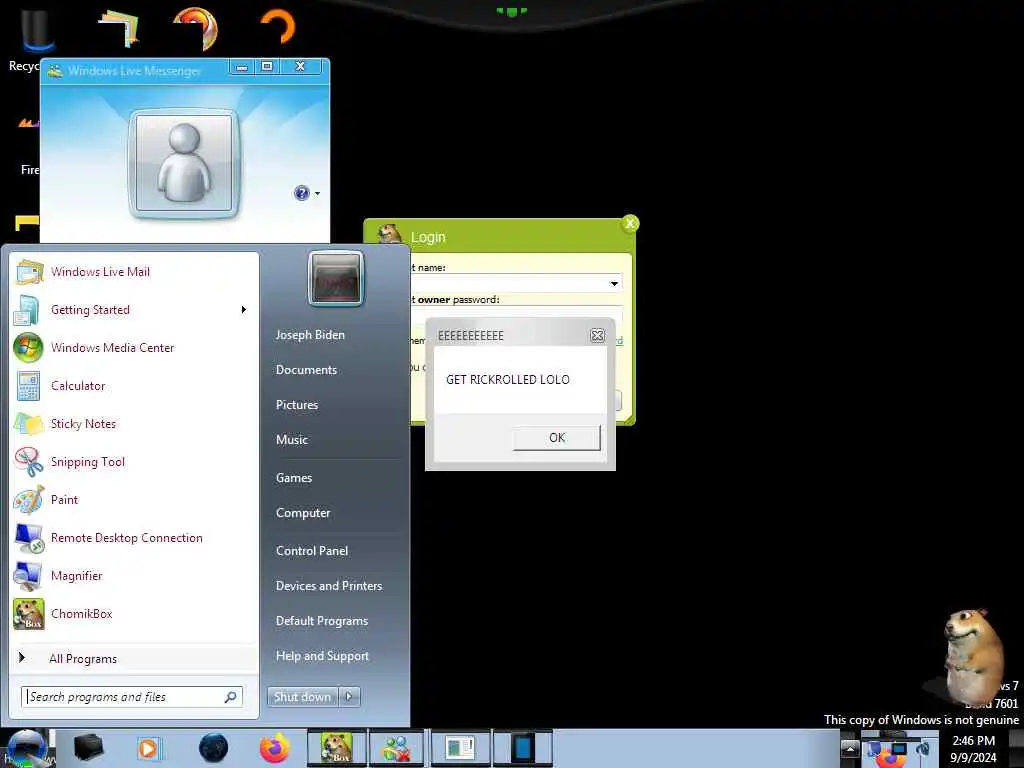Click the dark globe taskbar icon
The height and width of the screenshot is (768, 1024).
pyautogui.click(x=214, y=748)
